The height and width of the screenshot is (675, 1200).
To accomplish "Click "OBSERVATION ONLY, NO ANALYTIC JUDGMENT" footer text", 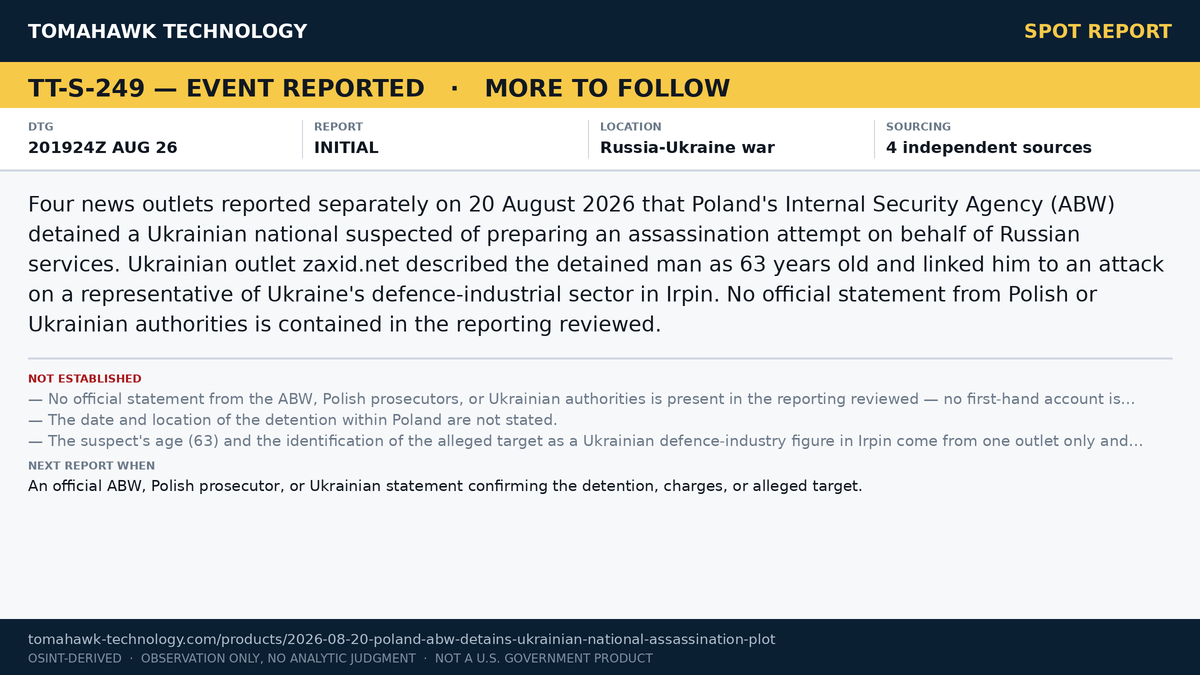I will coord(278,658).
